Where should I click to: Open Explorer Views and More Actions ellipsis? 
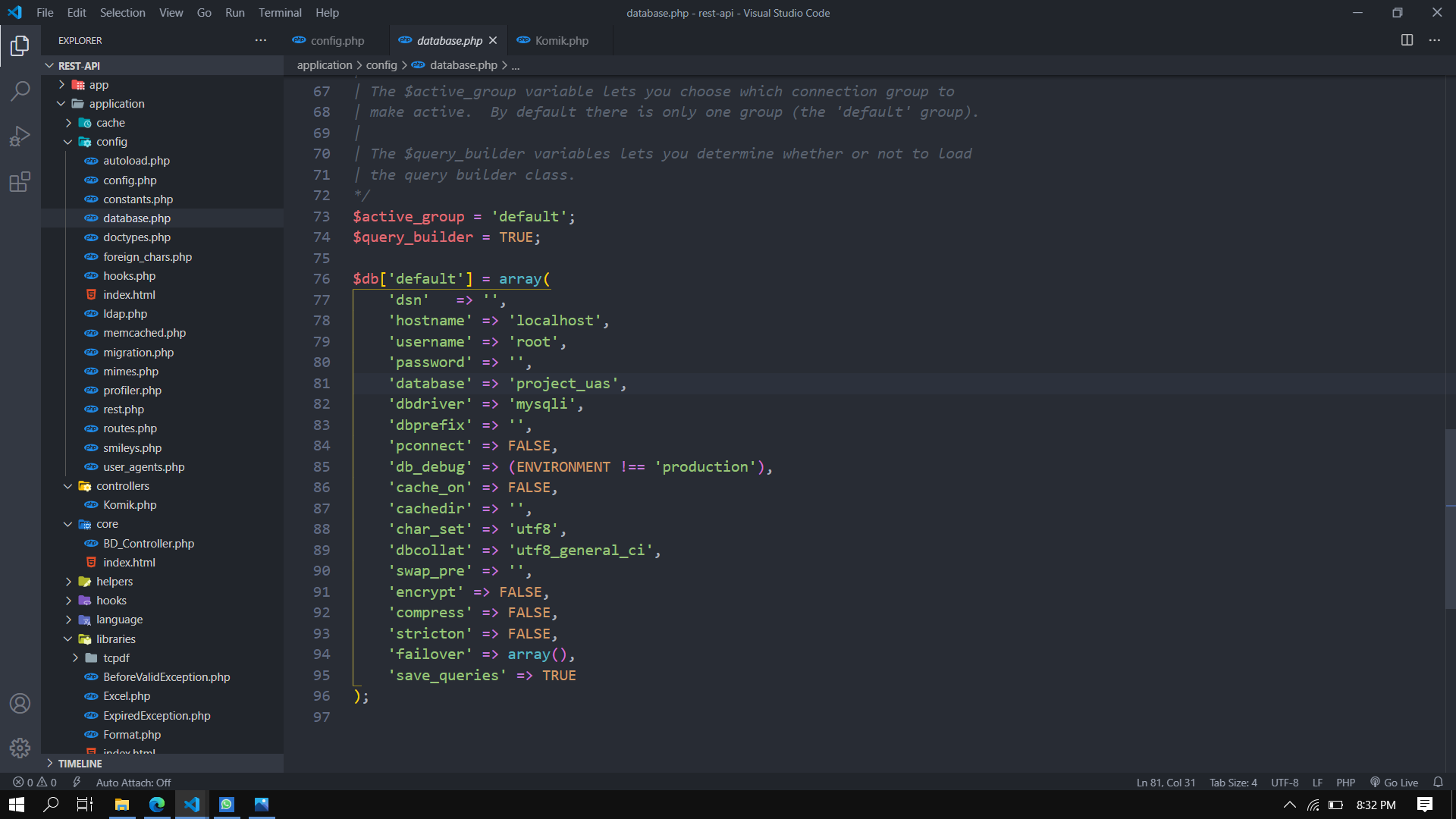(x=261, y=40)
